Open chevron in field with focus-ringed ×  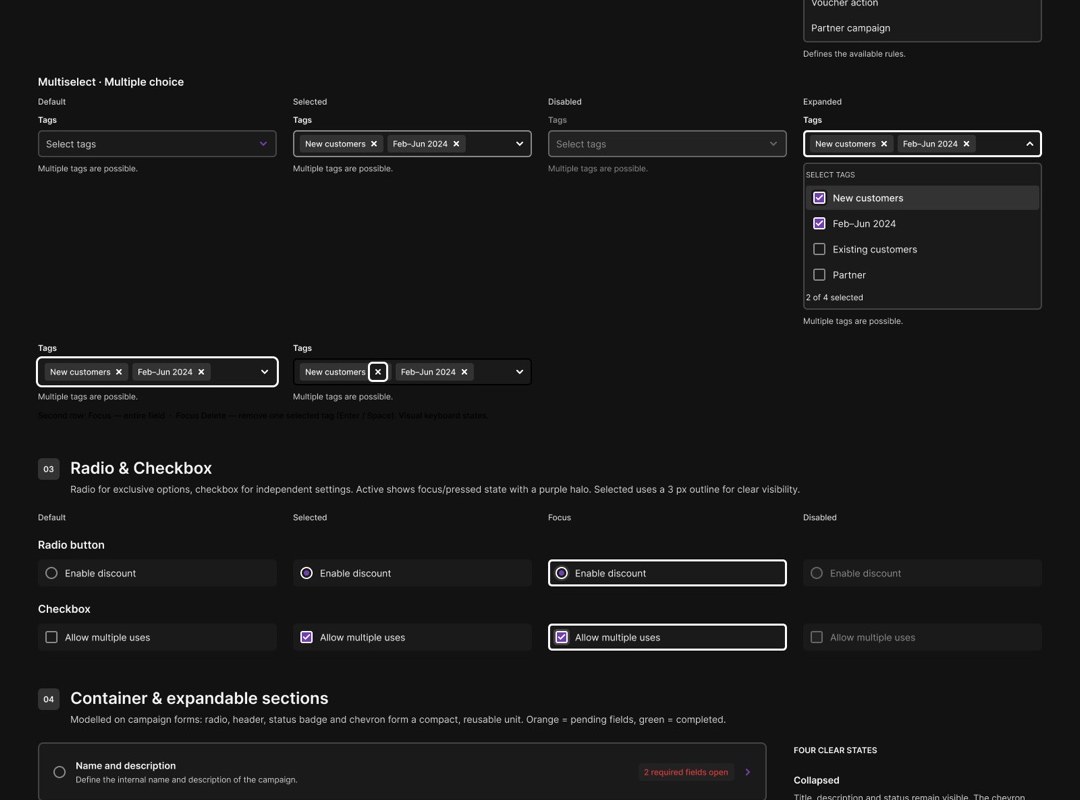click(x=519, y=372)
